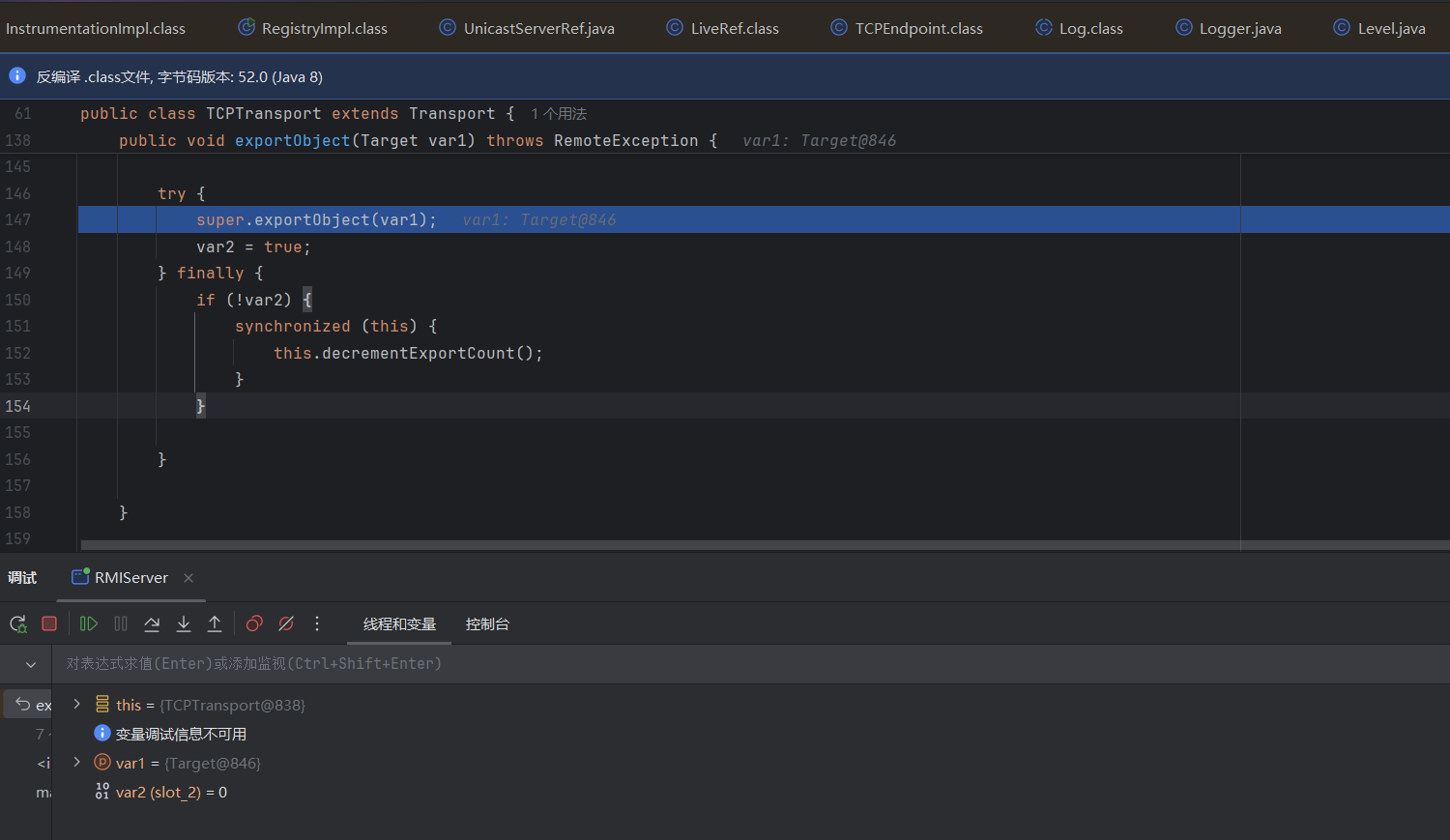Expand the var1 Target variable
The width and height of the screenshot is (1450, 840).
tap(77, 763)
